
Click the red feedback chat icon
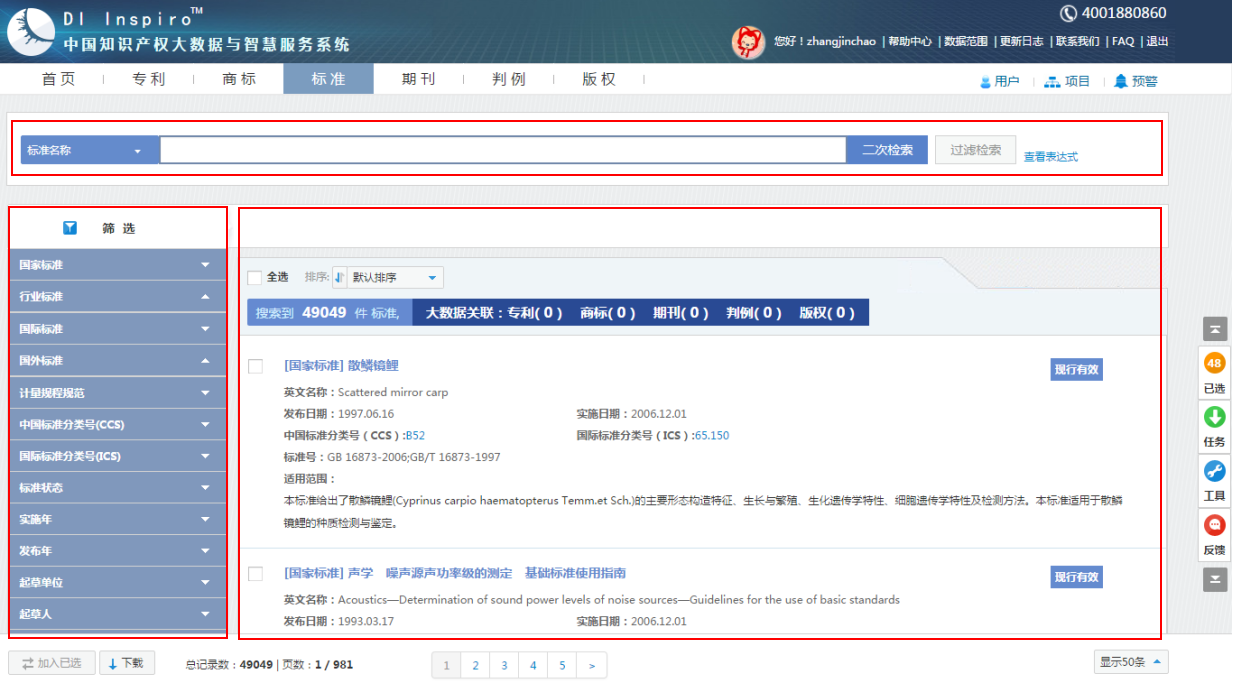pyautogui.click(x=1214, y=525)
